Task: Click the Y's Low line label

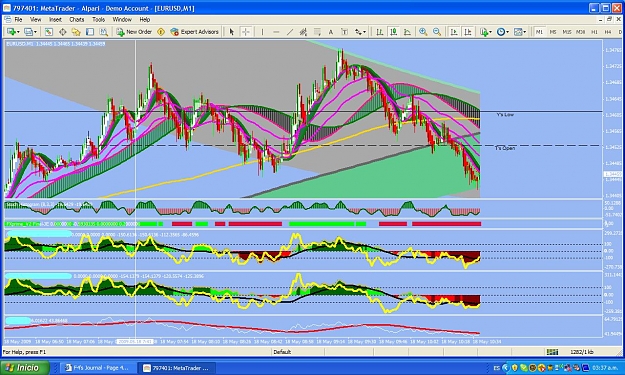Action: (505, 115)
